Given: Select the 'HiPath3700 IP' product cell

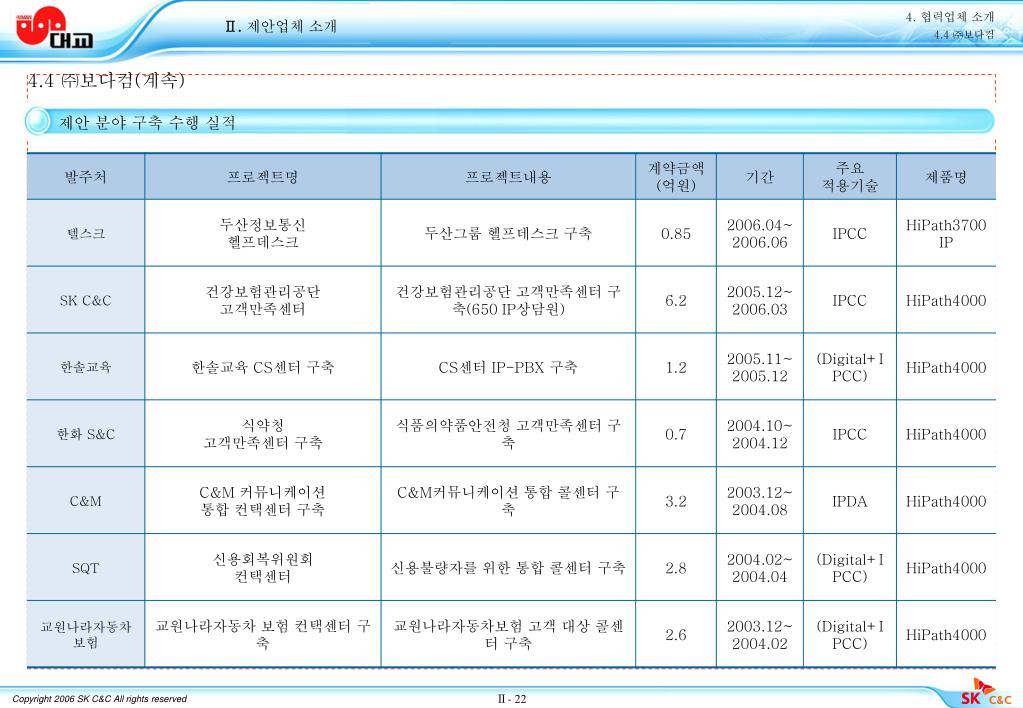Looking at the screenshot, I should pos(946,234).
